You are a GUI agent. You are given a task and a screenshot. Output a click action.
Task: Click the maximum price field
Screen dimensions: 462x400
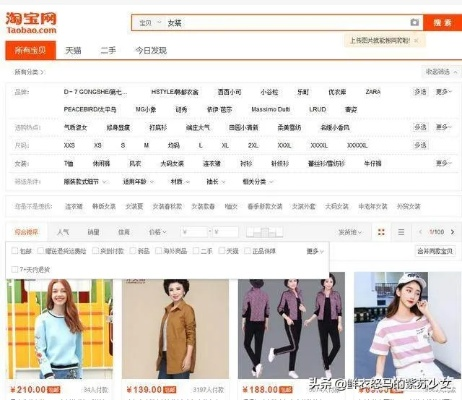pos(226,232)
